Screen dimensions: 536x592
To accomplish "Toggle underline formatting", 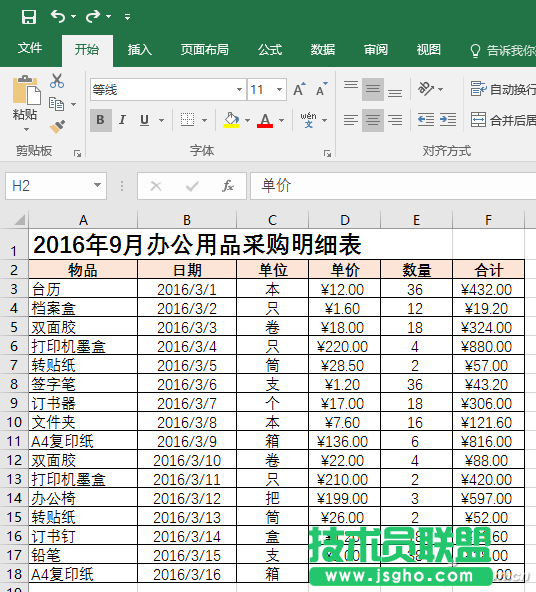I will [144, 120].
